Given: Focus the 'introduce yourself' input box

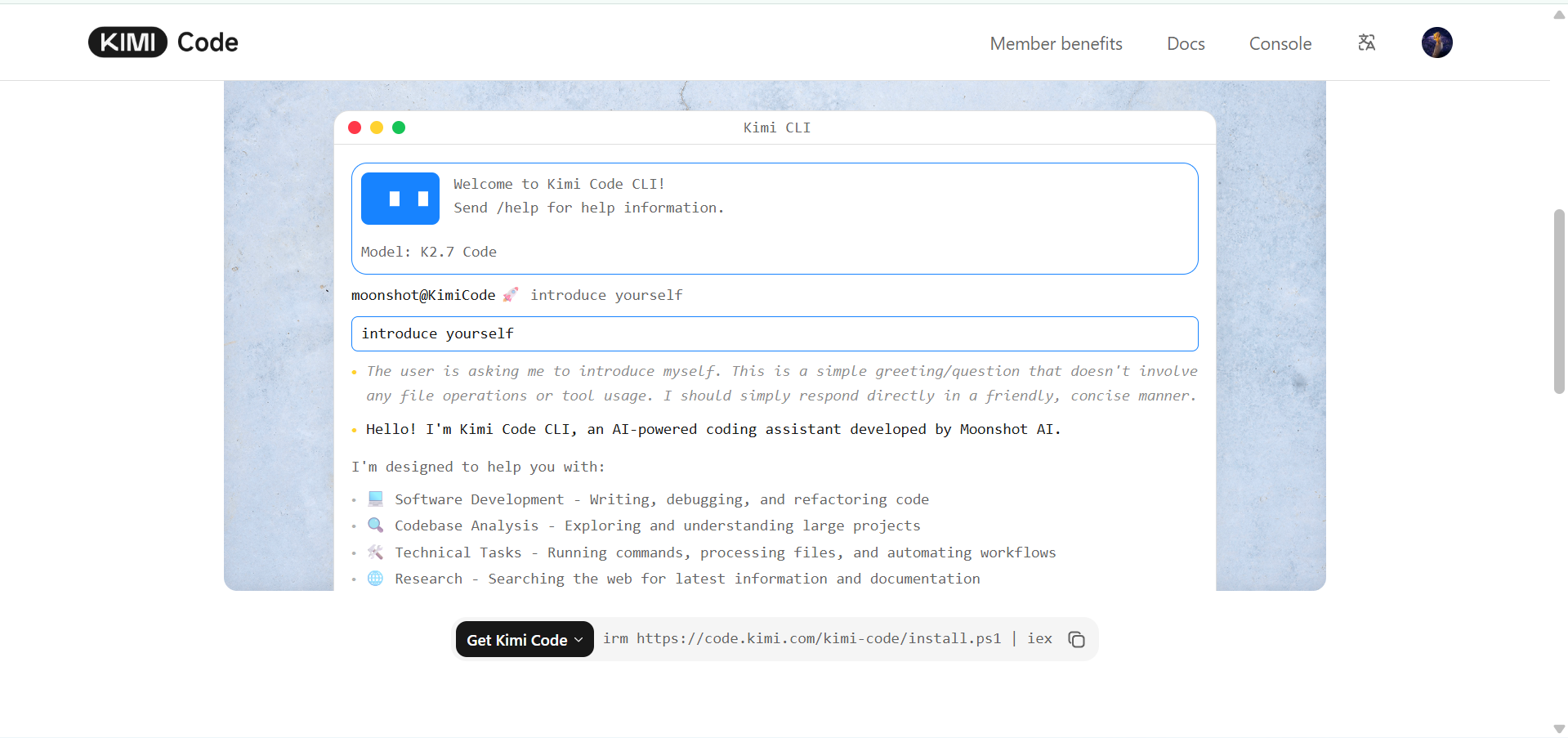Looking at the screenshot, I should (x=775, y=333).
